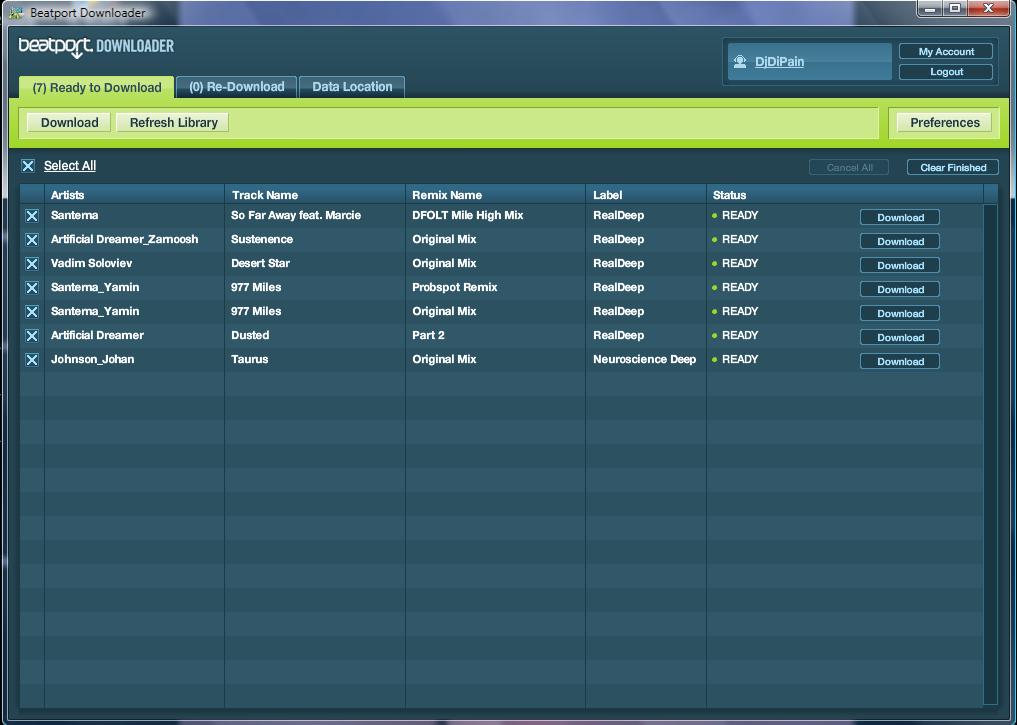Uncheck the Santerna So Far Away track checkbox
This screenshot has width=1017, height=725.
(x=32, y=216)
